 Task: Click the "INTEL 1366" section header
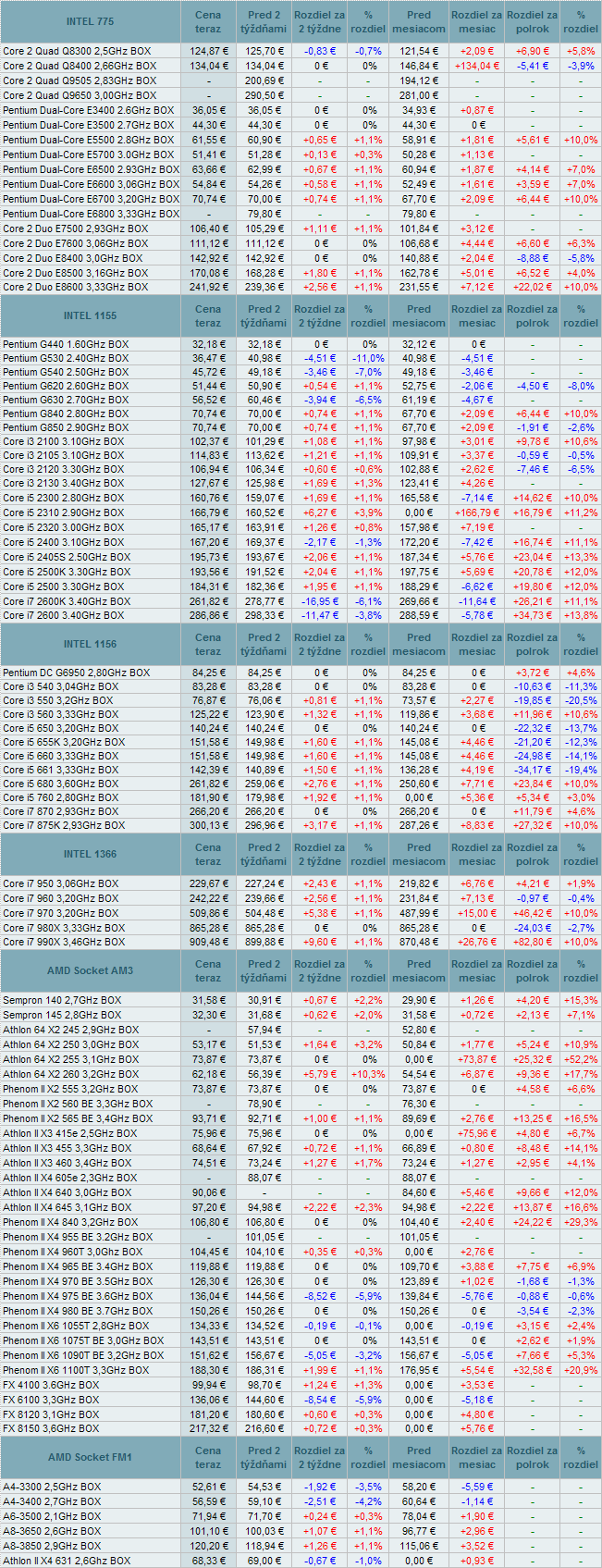pos(91,854)
